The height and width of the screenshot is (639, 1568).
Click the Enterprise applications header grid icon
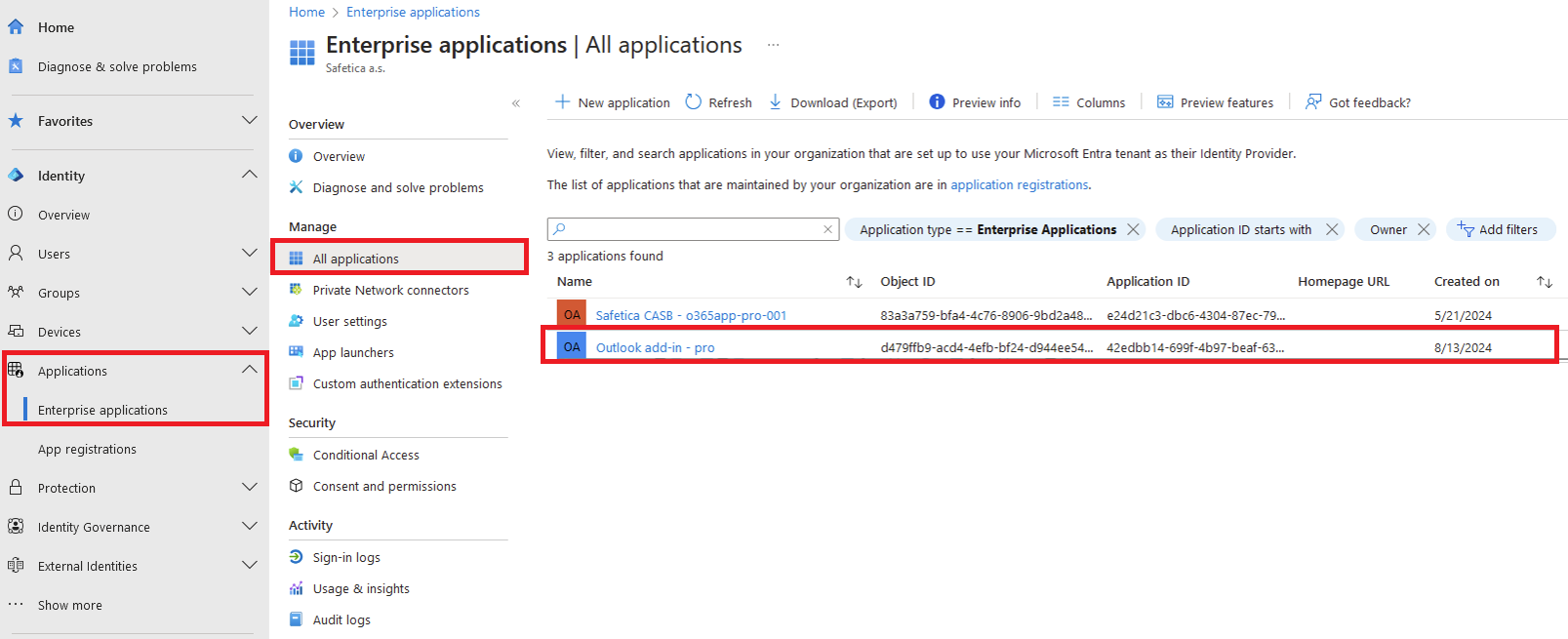coord(302,53)
